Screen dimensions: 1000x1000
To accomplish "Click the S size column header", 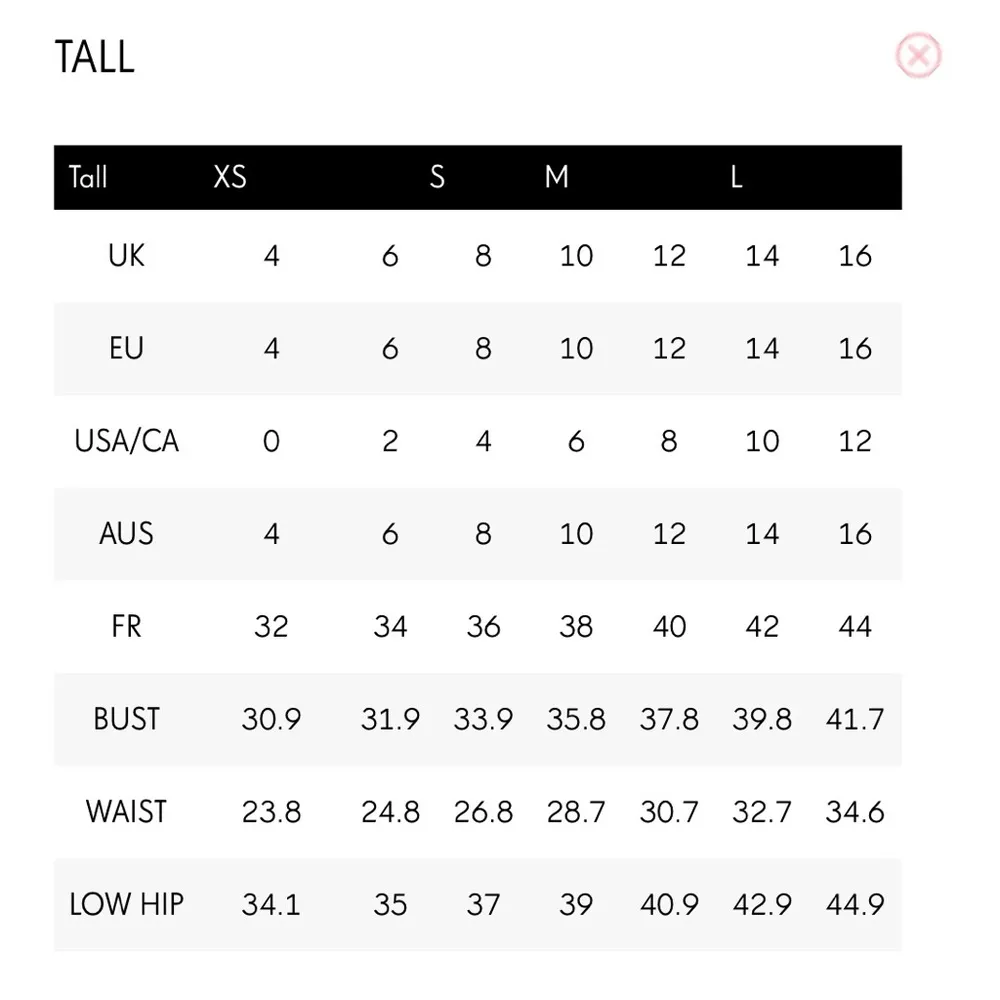I will [437, 177].
